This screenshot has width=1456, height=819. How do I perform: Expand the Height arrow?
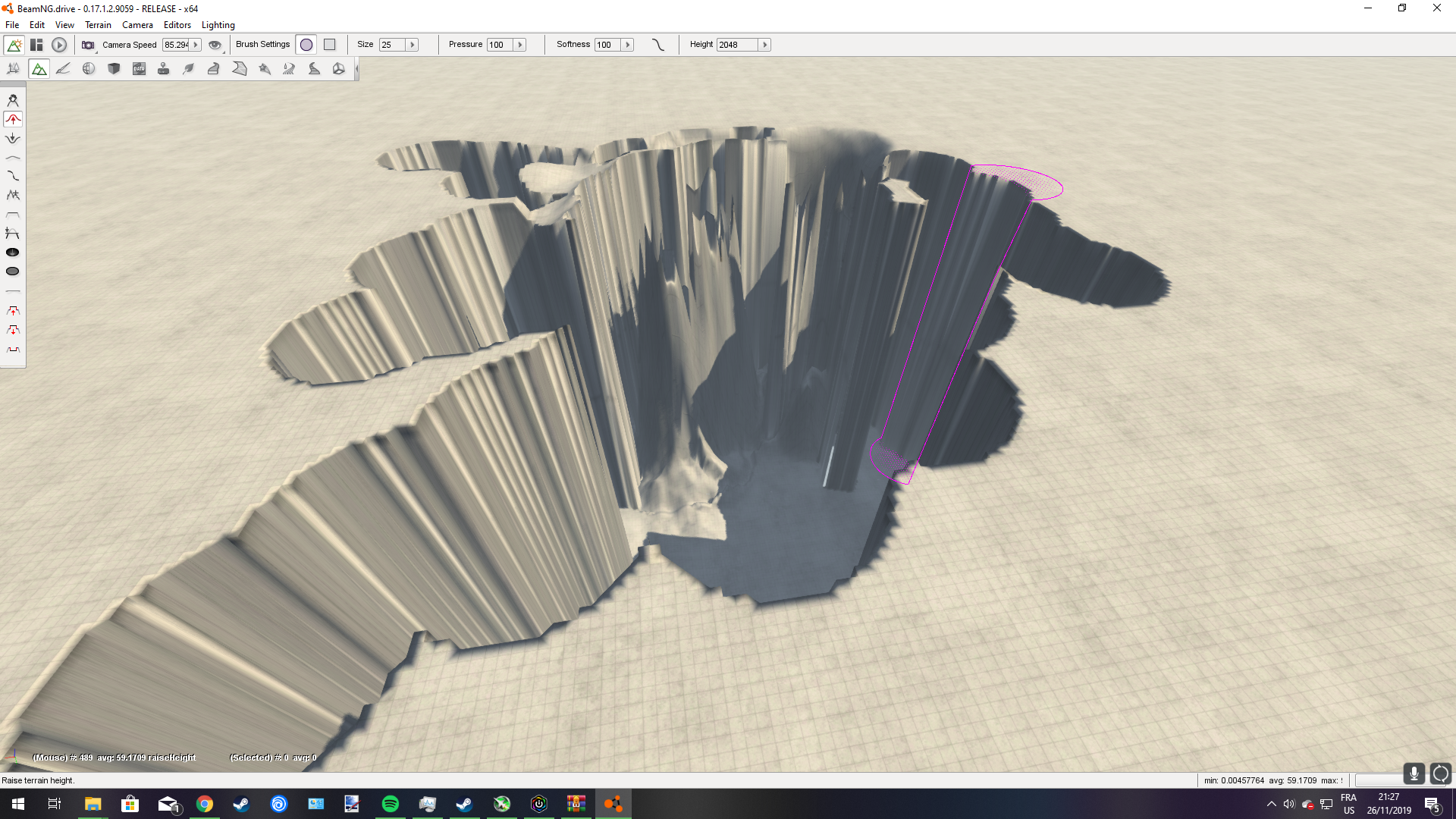coord(765,45)
